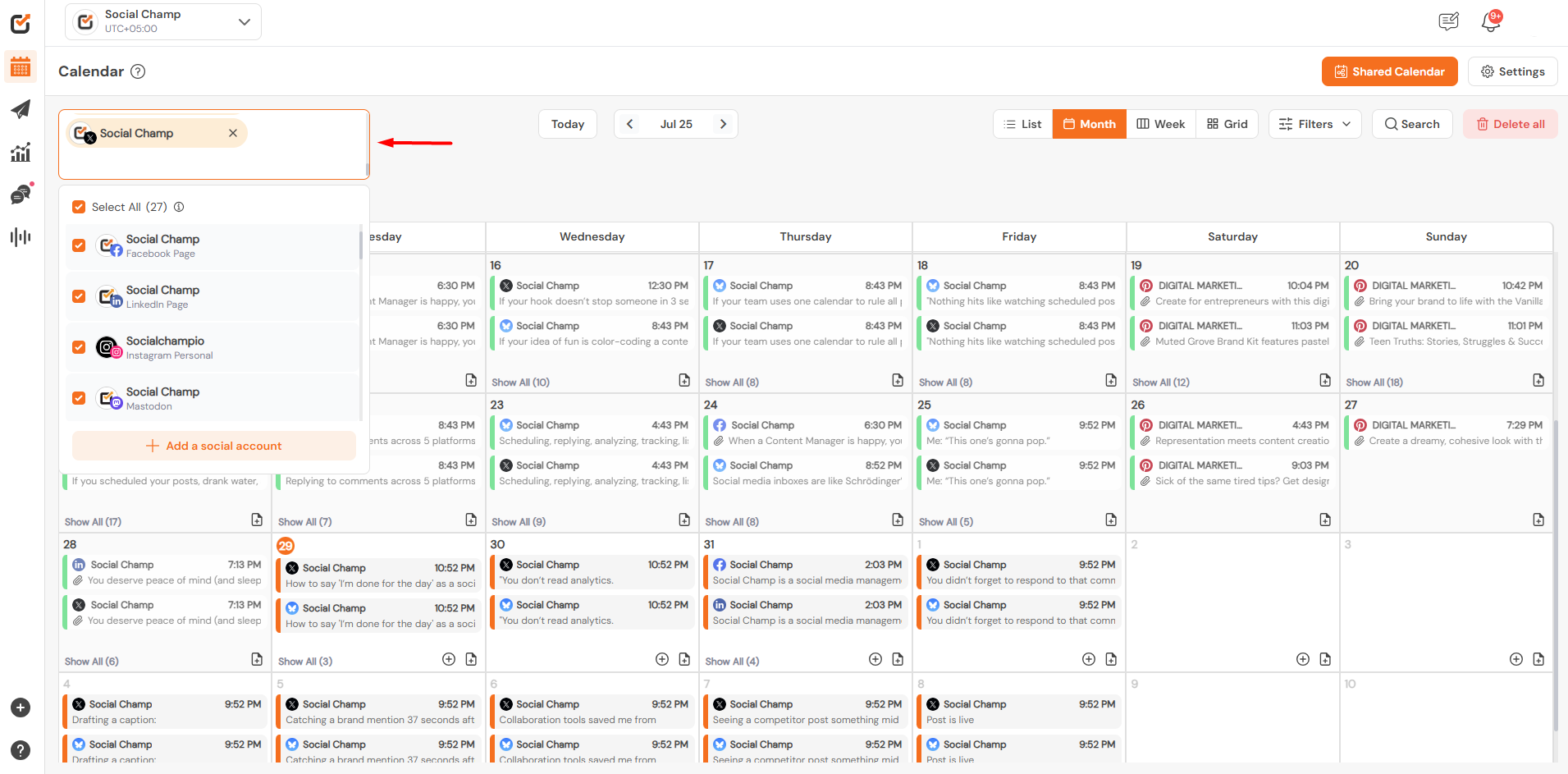Click the Calendar help question mark icon

[139, 71]
